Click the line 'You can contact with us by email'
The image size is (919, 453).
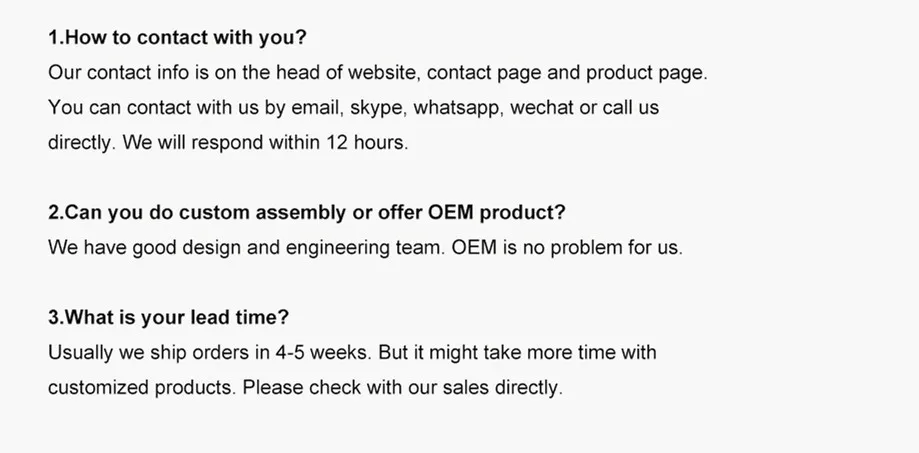click(353, 108)
